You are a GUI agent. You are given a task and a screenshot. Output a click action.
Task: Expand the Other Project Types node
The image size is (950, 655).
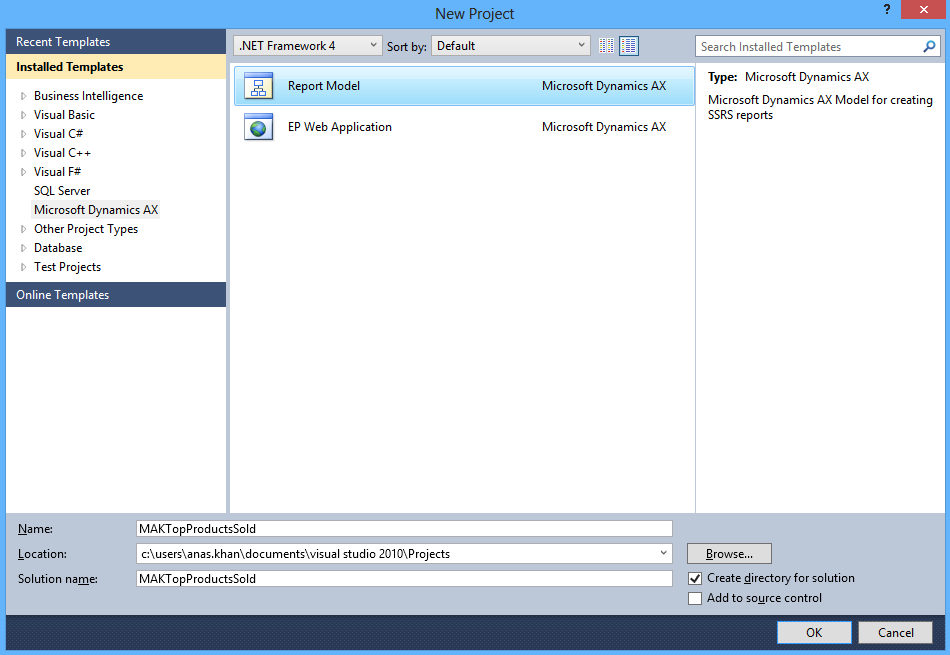24,229
